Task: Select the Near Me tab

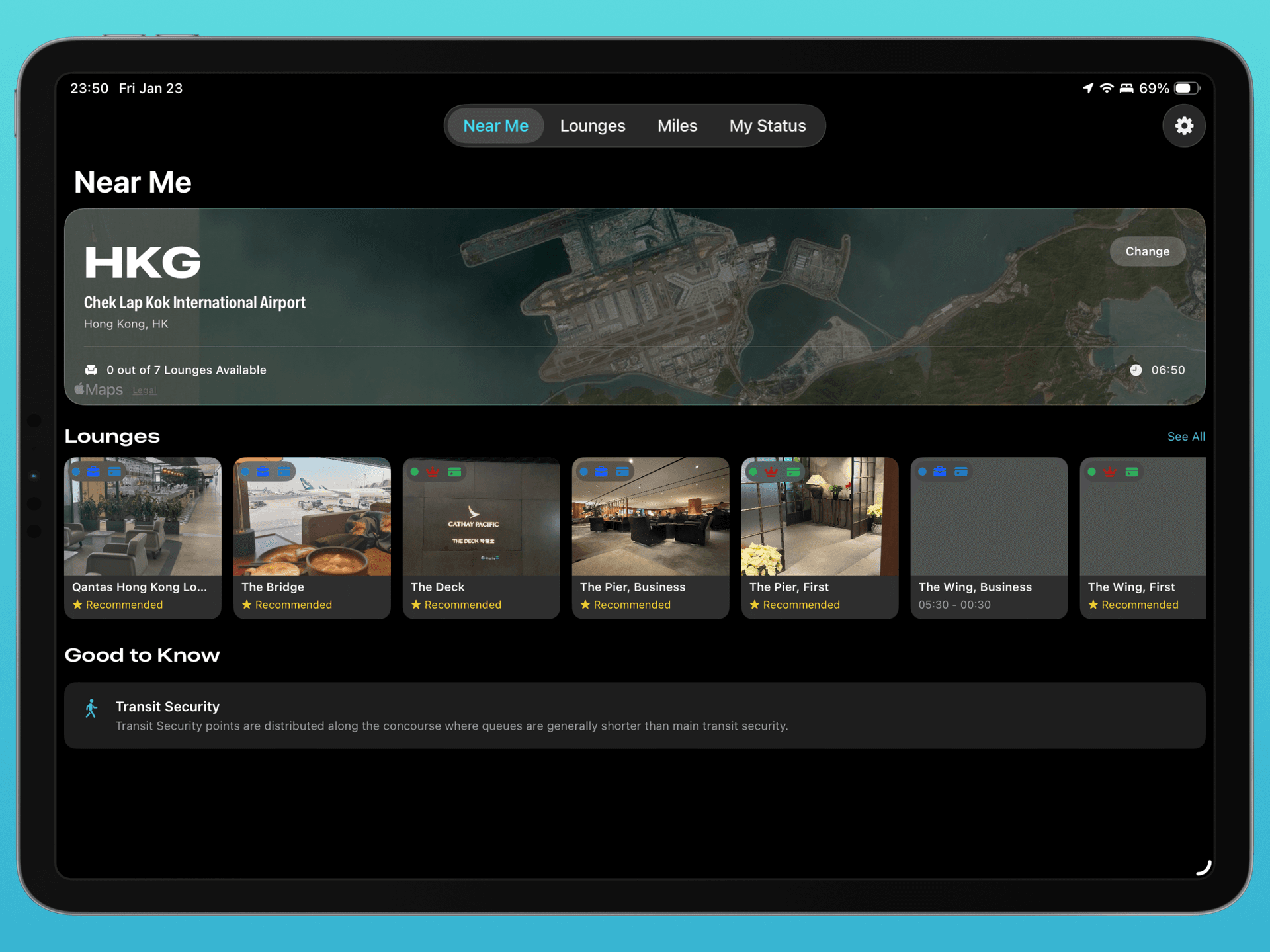Action: tap(495, 126)
